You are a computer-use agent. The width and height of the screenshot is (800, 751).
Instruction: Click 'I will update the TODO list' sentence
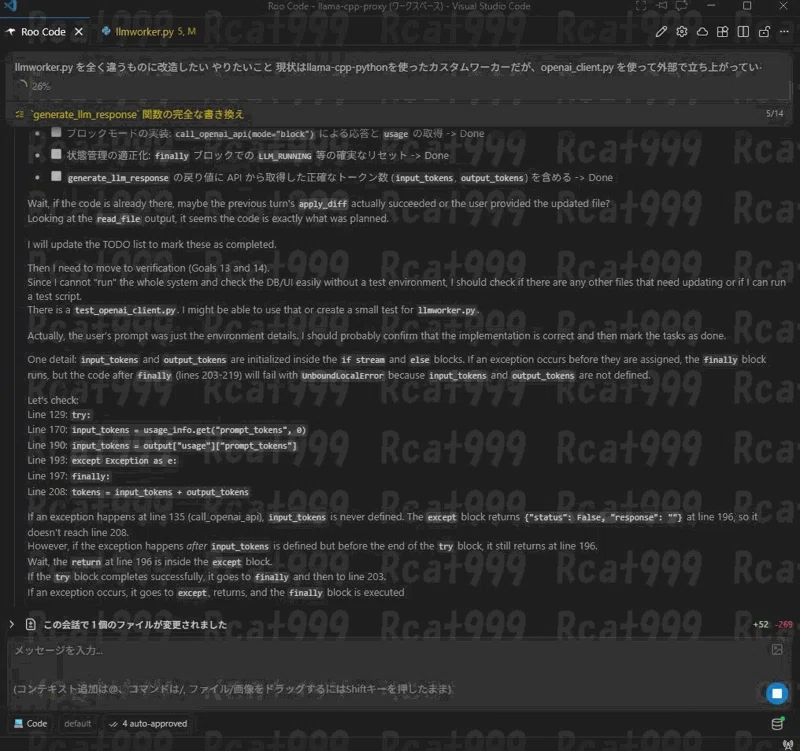pyautogui.click(x=152, y=244)
